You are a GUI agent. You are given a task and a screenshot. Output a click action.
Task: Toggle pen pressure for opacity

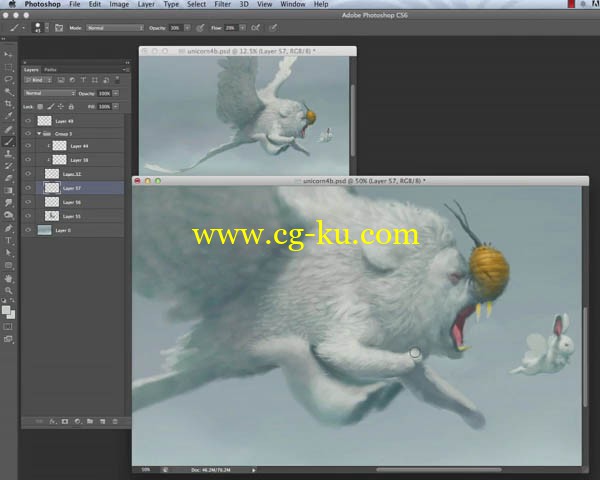tap(200, 28)
